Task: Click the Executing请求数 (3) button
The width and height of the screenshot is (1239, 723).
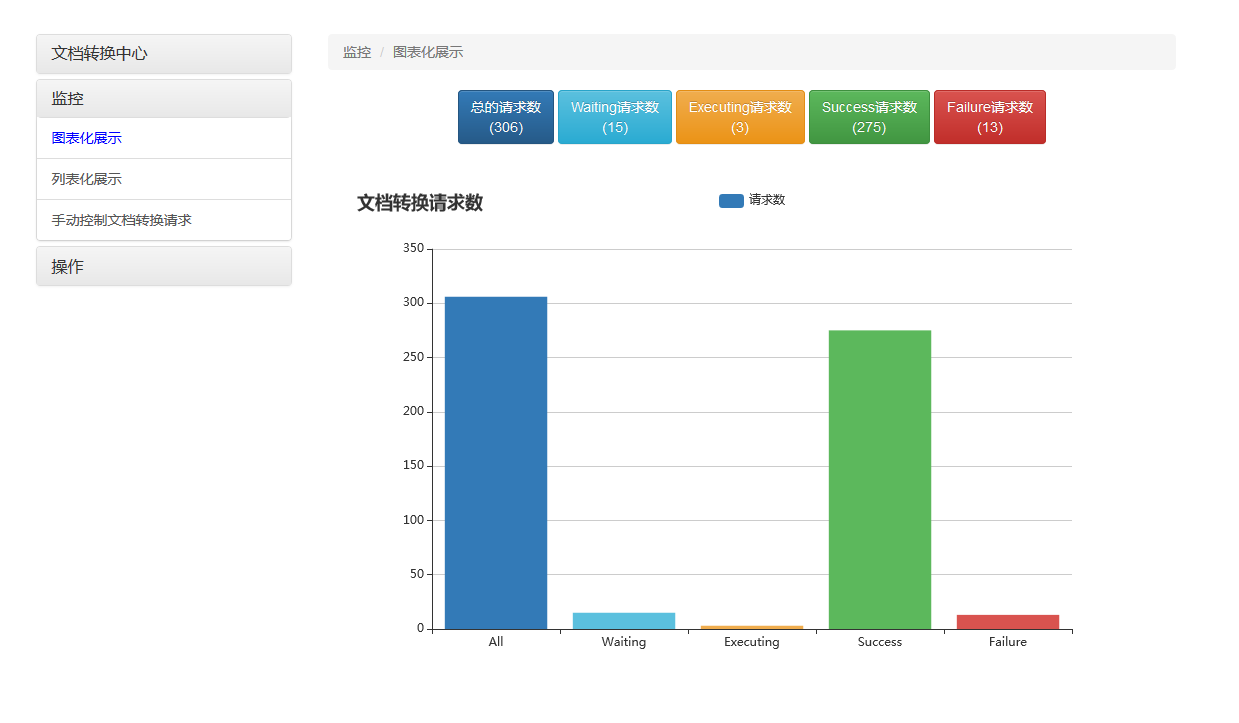Action: click(x=740, y=117)
